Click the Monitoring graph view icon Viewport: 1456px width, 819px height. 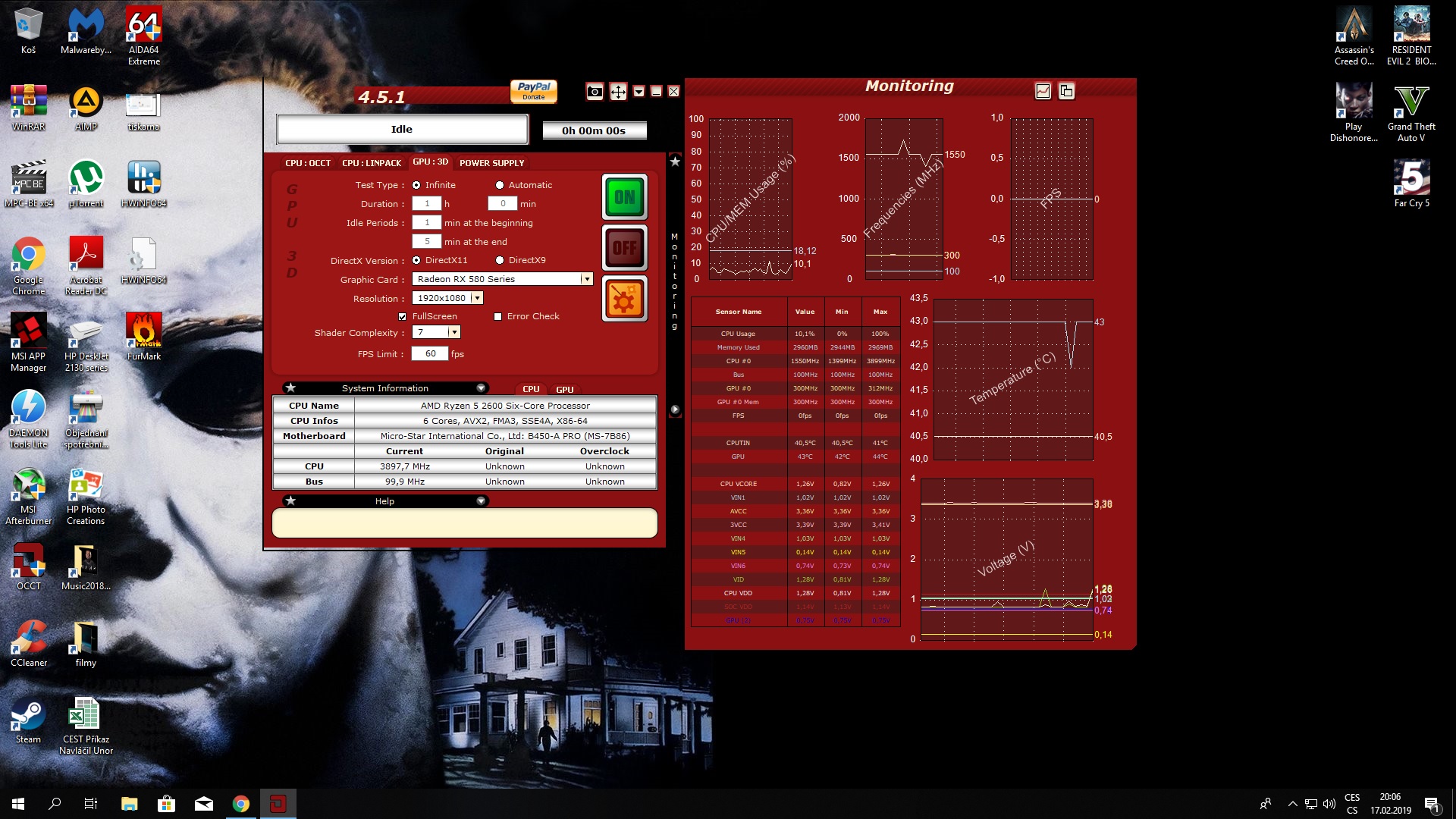(1043, 91)
